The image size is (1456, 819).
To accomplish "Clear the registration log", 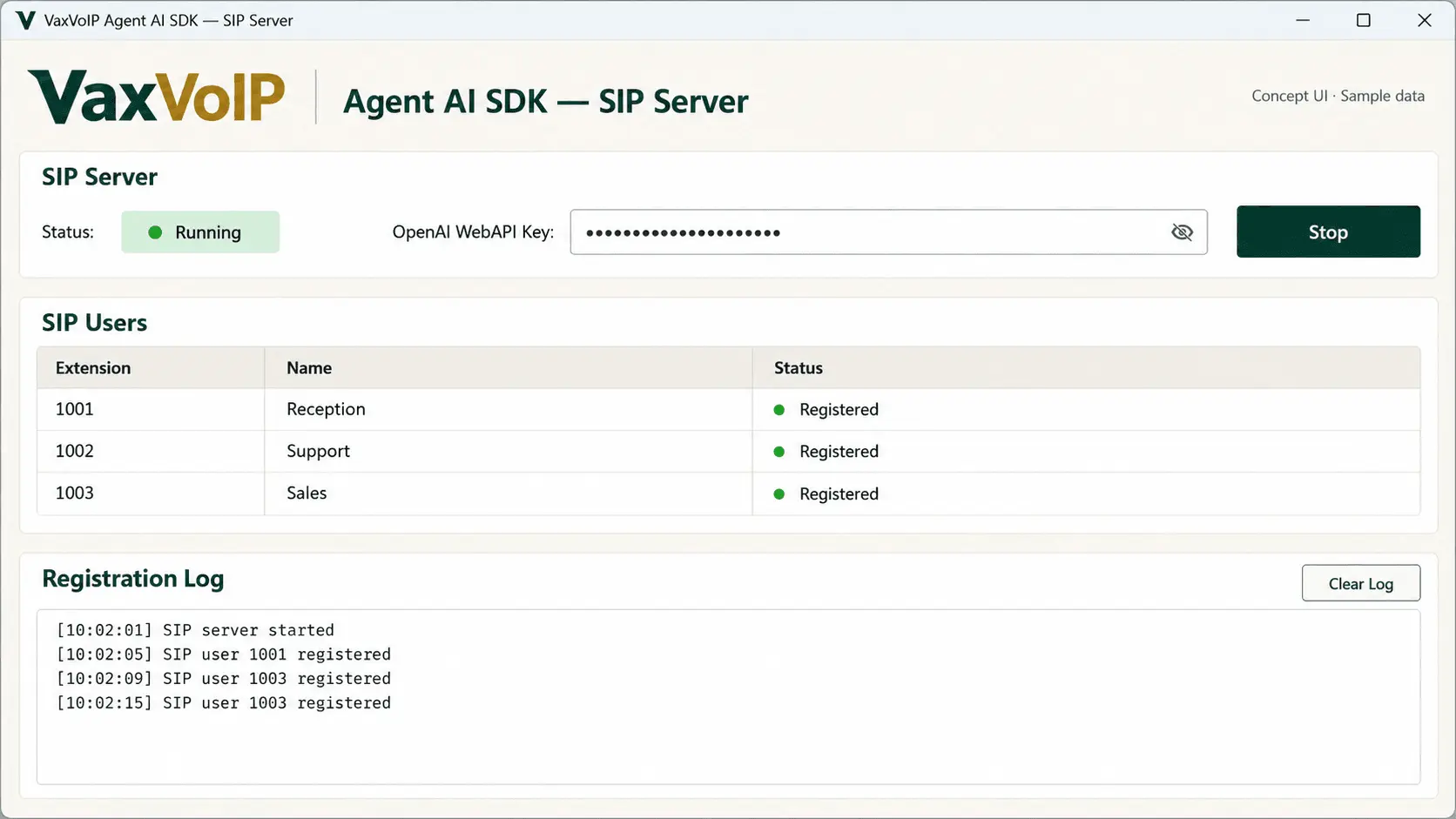I will (x=1360, y=583).
